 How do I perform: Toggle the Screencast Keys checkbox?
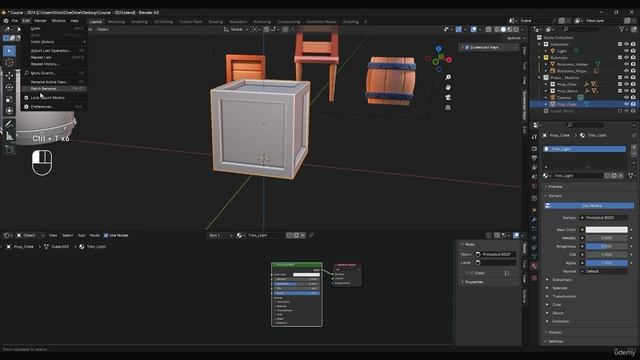coord(467,47)
